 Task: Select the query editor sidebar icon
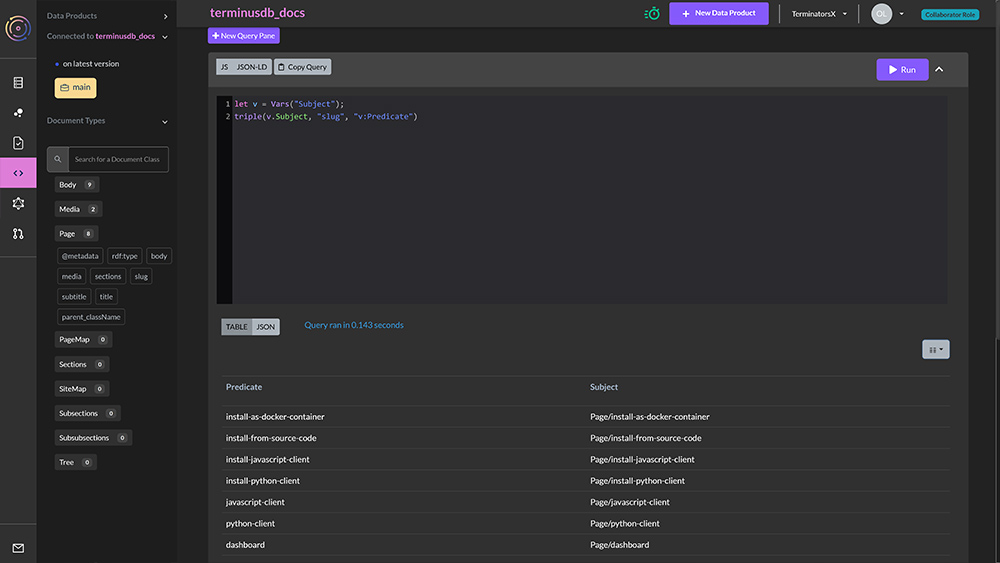pos(18,173)
